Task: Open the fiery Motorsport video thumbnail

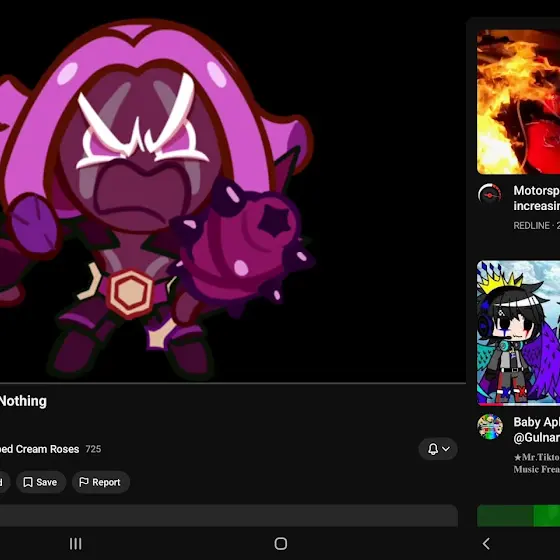Action: pyautogui.click(x=518, y=102)
